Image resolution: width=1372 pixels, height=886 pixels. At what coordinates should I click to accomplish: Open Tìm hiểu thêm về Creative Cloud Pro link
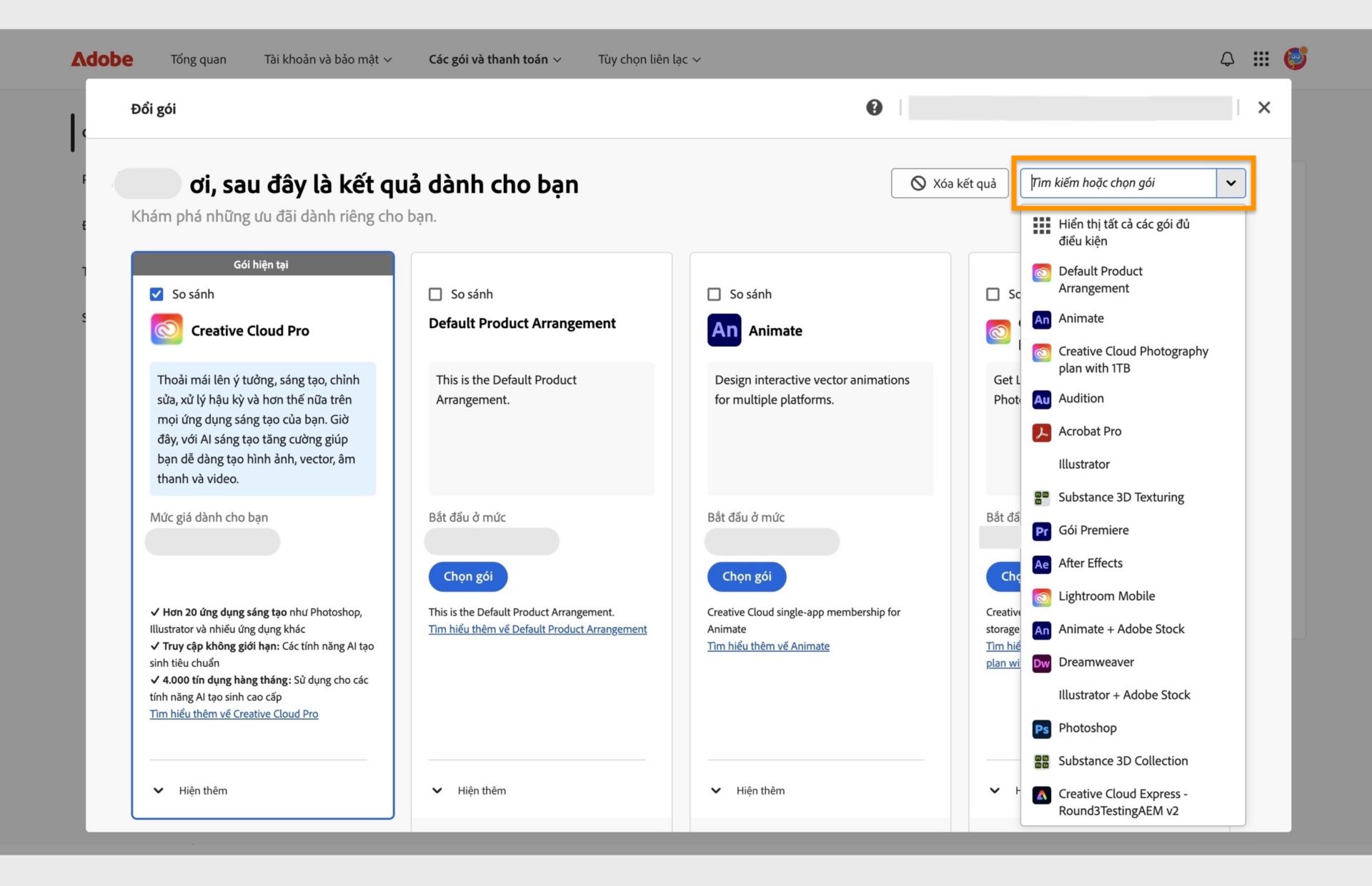234,714
